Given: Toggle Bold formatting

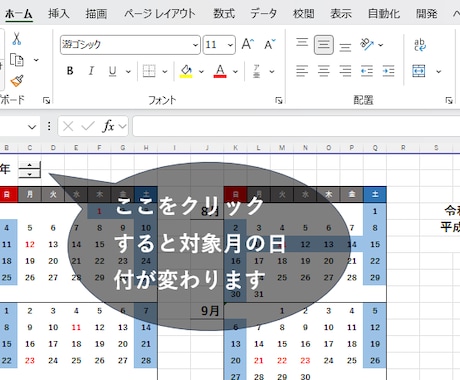Looking at the screenshot, I should [70, 71].
